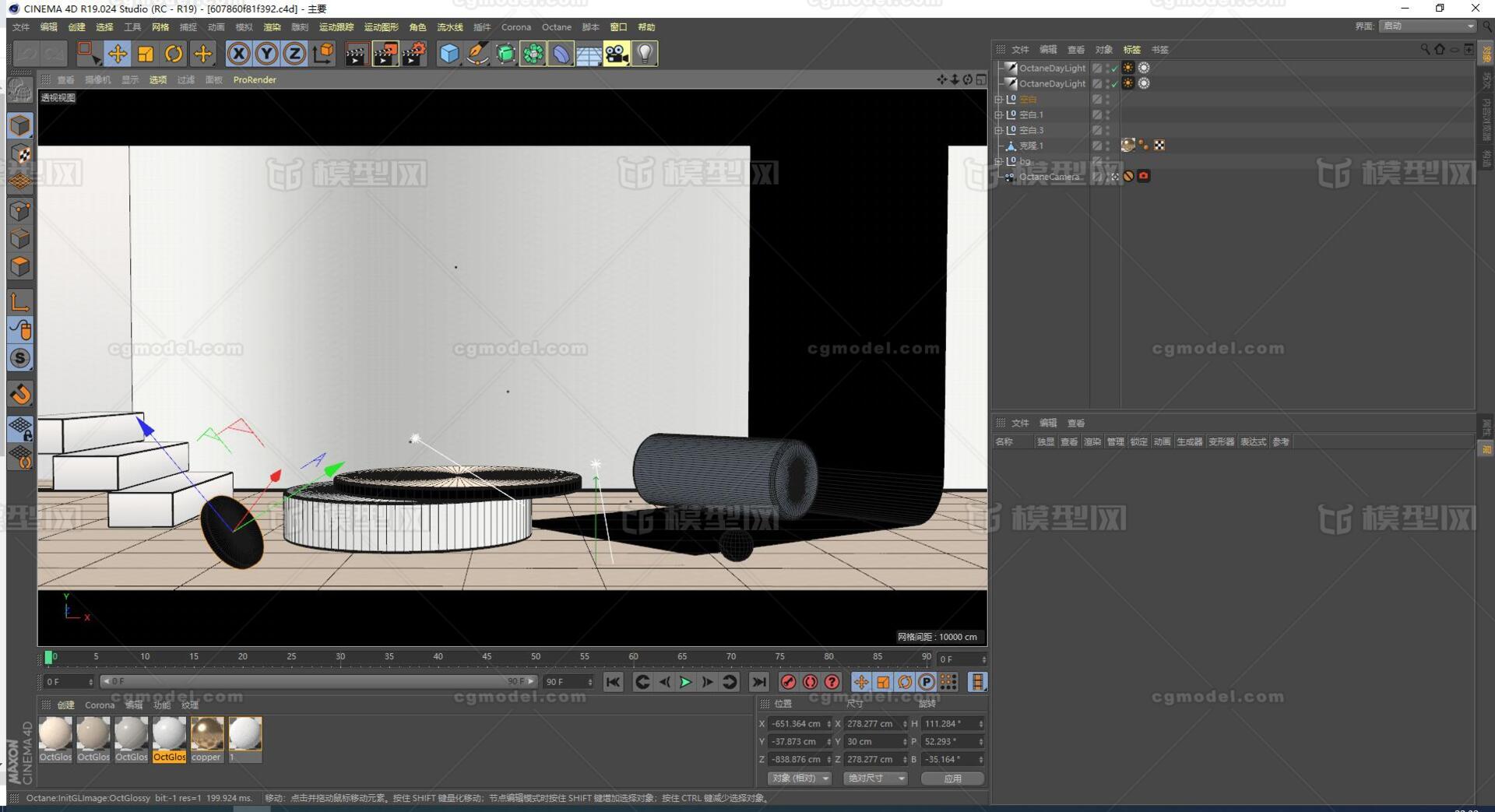Click the Enable Snap S icon
1495x812 pixels.
click(x=20, y=358)
